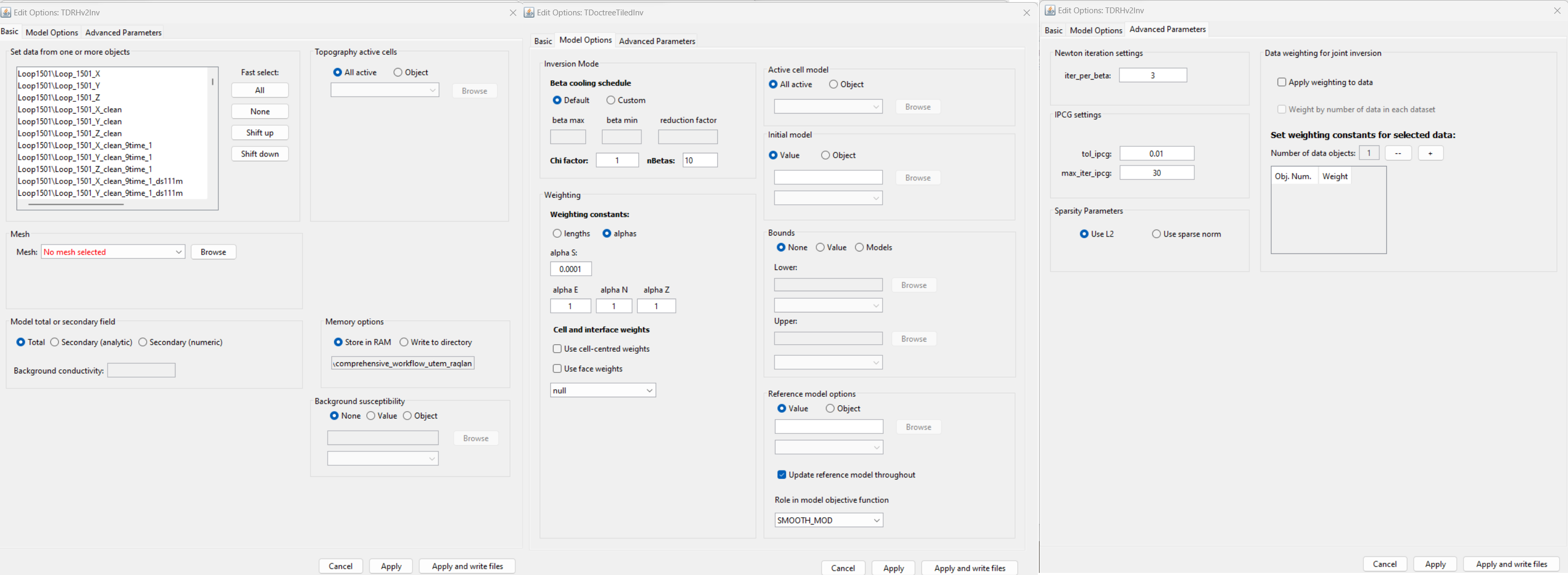
Task: Open the Reference model object dropdown
Action: coord(829,448)
